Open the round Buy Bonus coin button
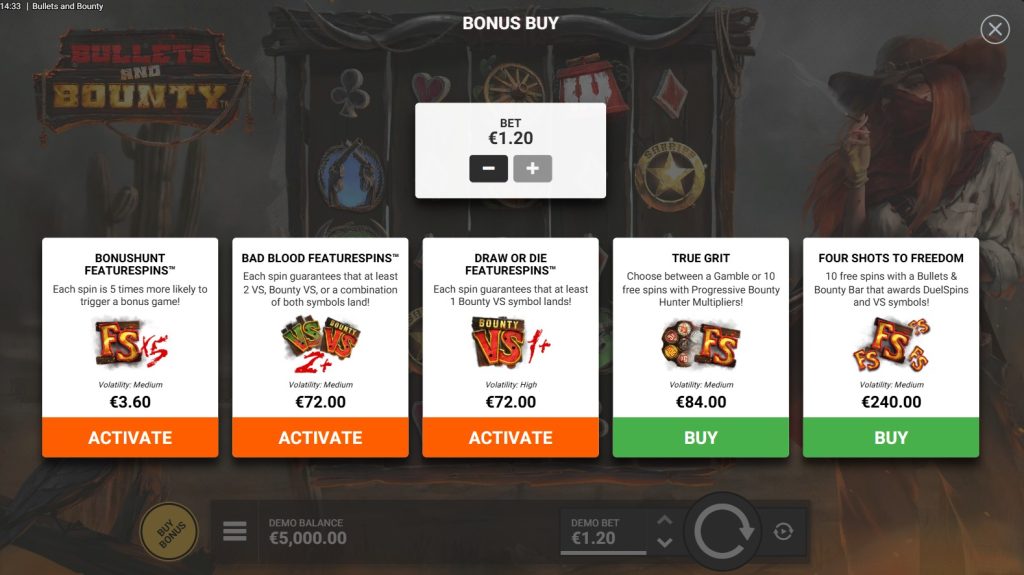 coord(170,532)
